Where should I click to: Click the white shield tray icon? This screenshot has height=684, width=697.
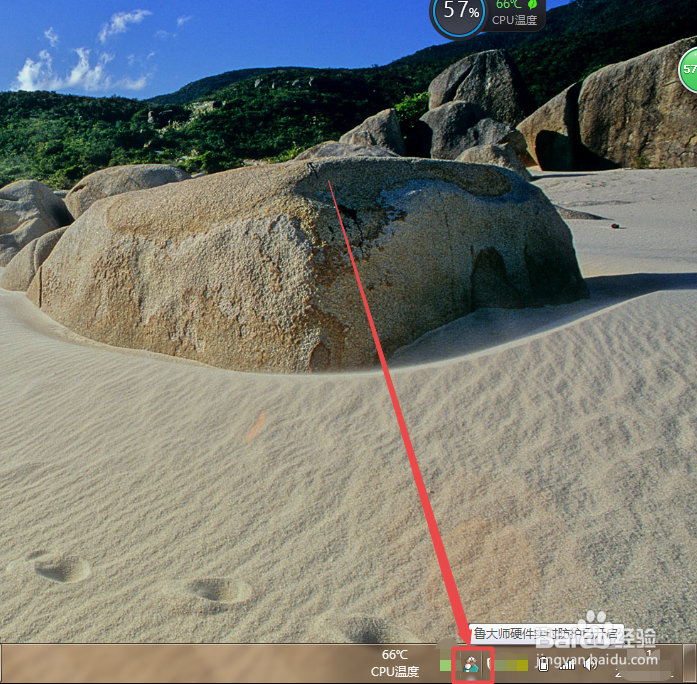pyautogui.click(x=489, y=664)
